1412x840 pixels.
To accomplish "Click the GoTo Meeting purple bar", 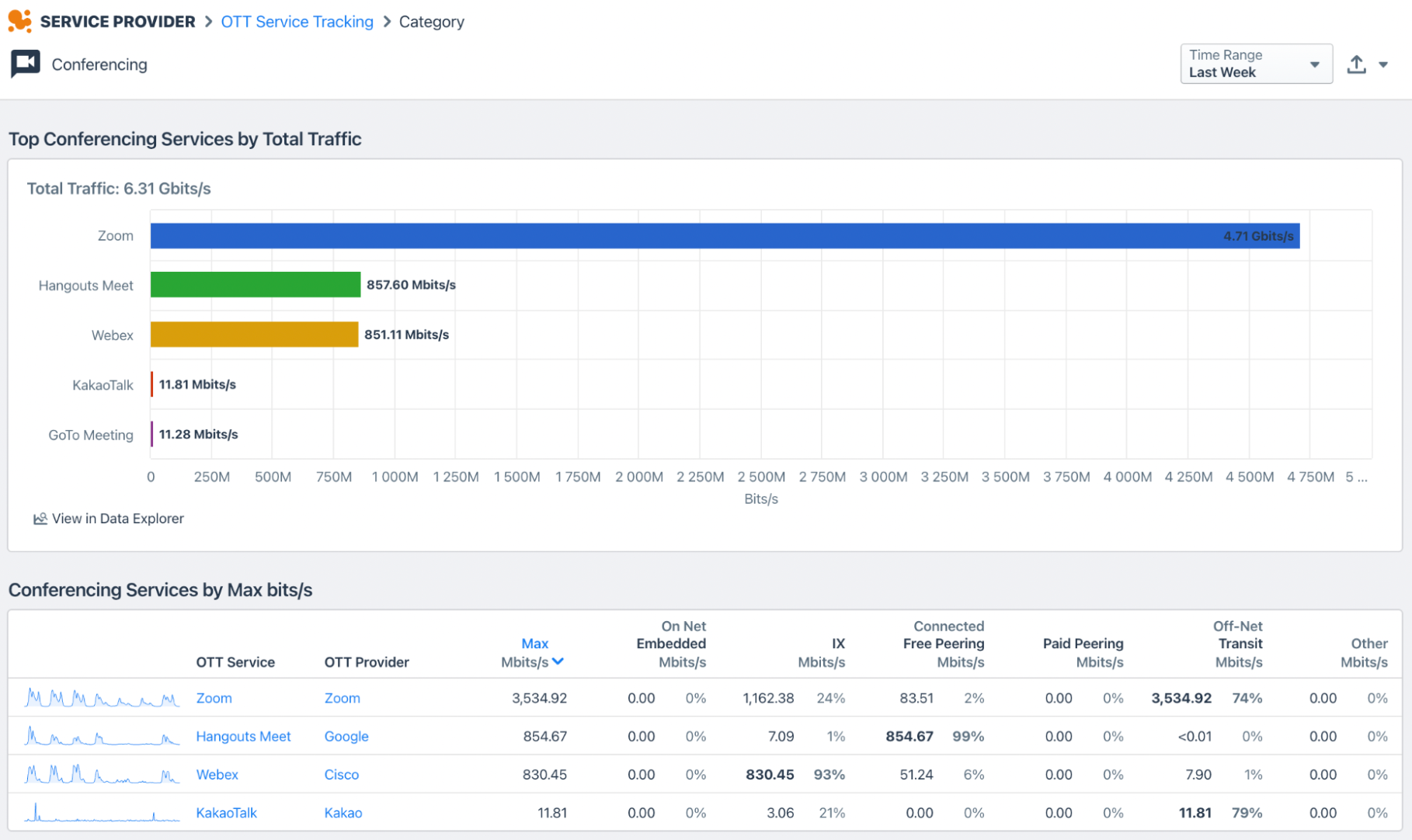I will tap(151, 434).
